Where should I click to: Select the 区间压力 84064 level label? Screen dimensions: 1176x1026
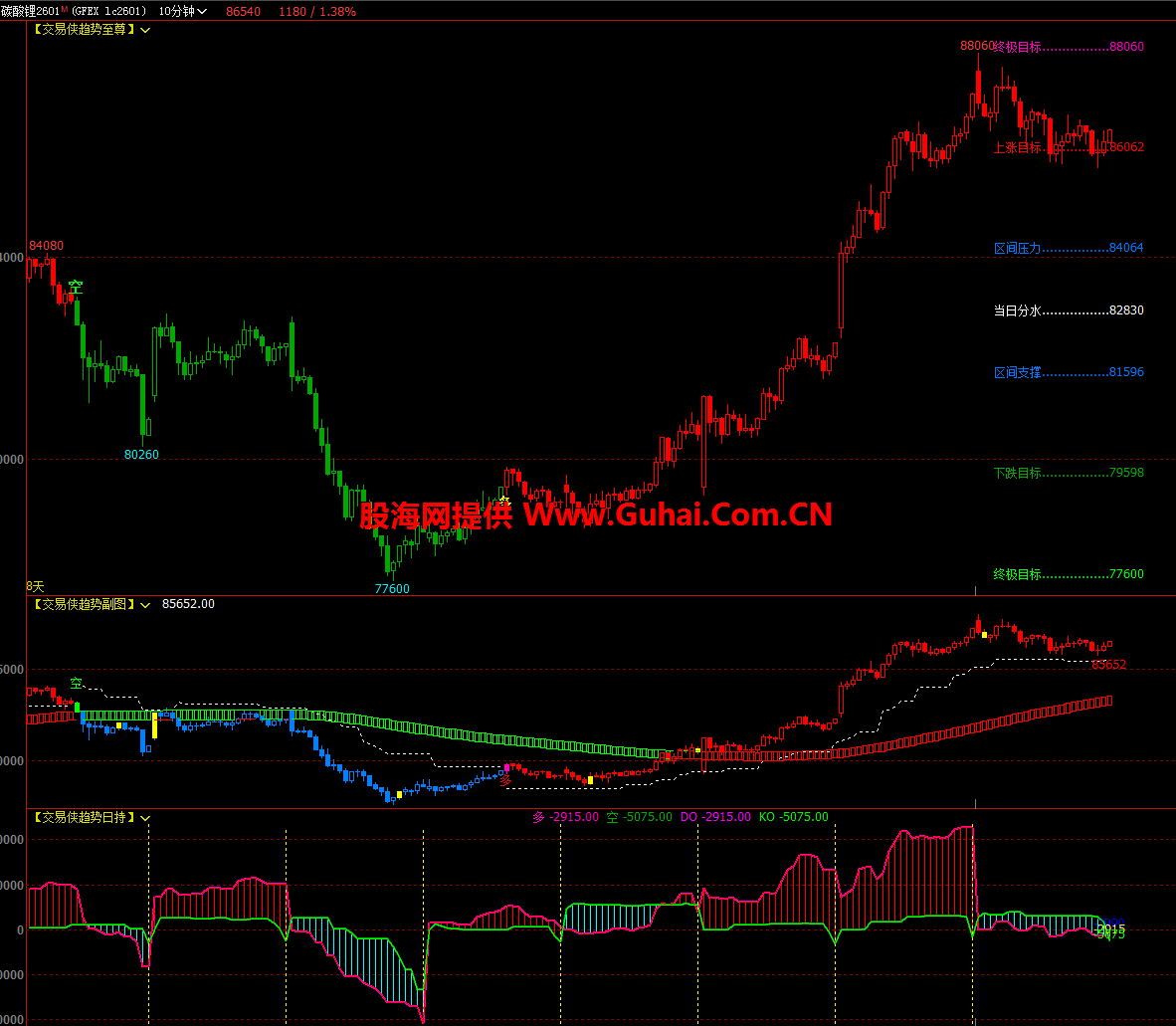(x=1069, y=248)
